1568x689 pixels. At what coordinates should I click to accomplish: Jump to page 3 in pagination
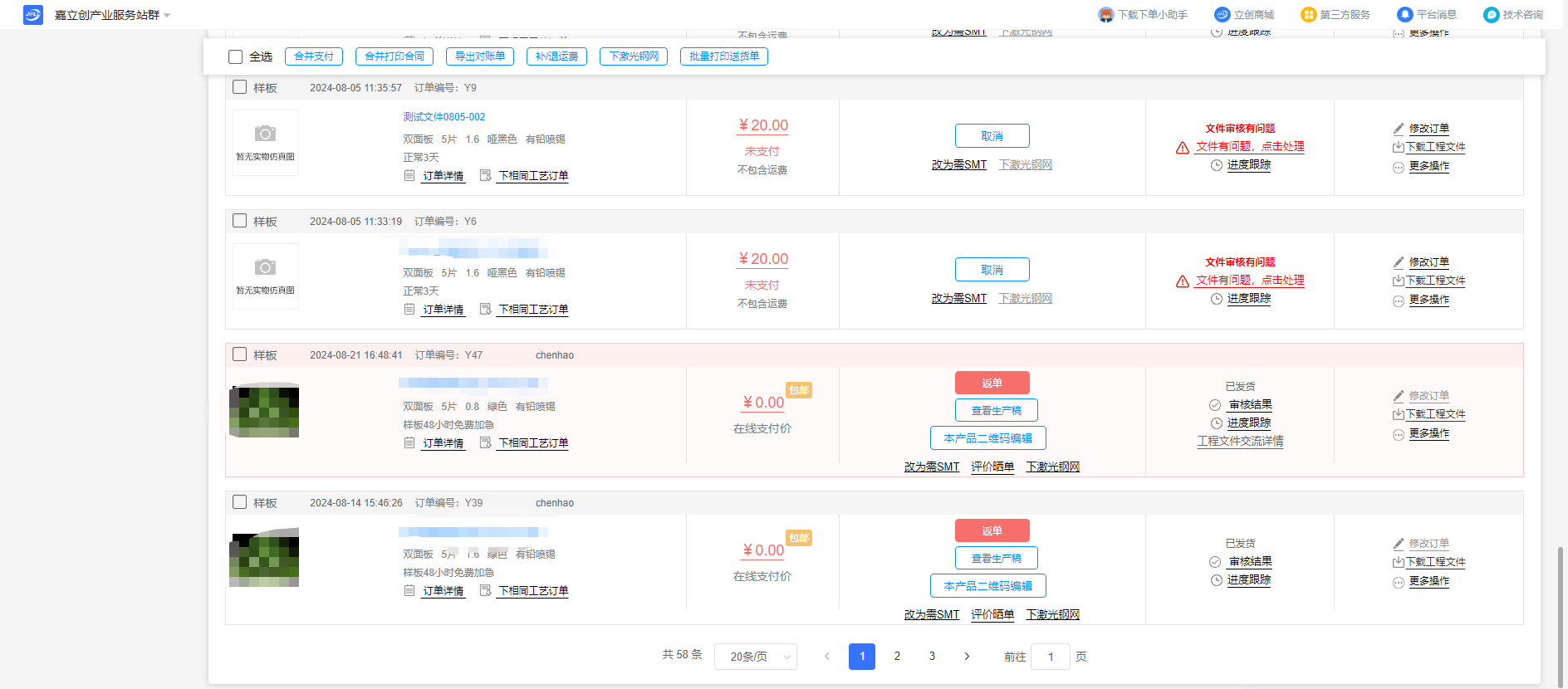tap(932, 657)
